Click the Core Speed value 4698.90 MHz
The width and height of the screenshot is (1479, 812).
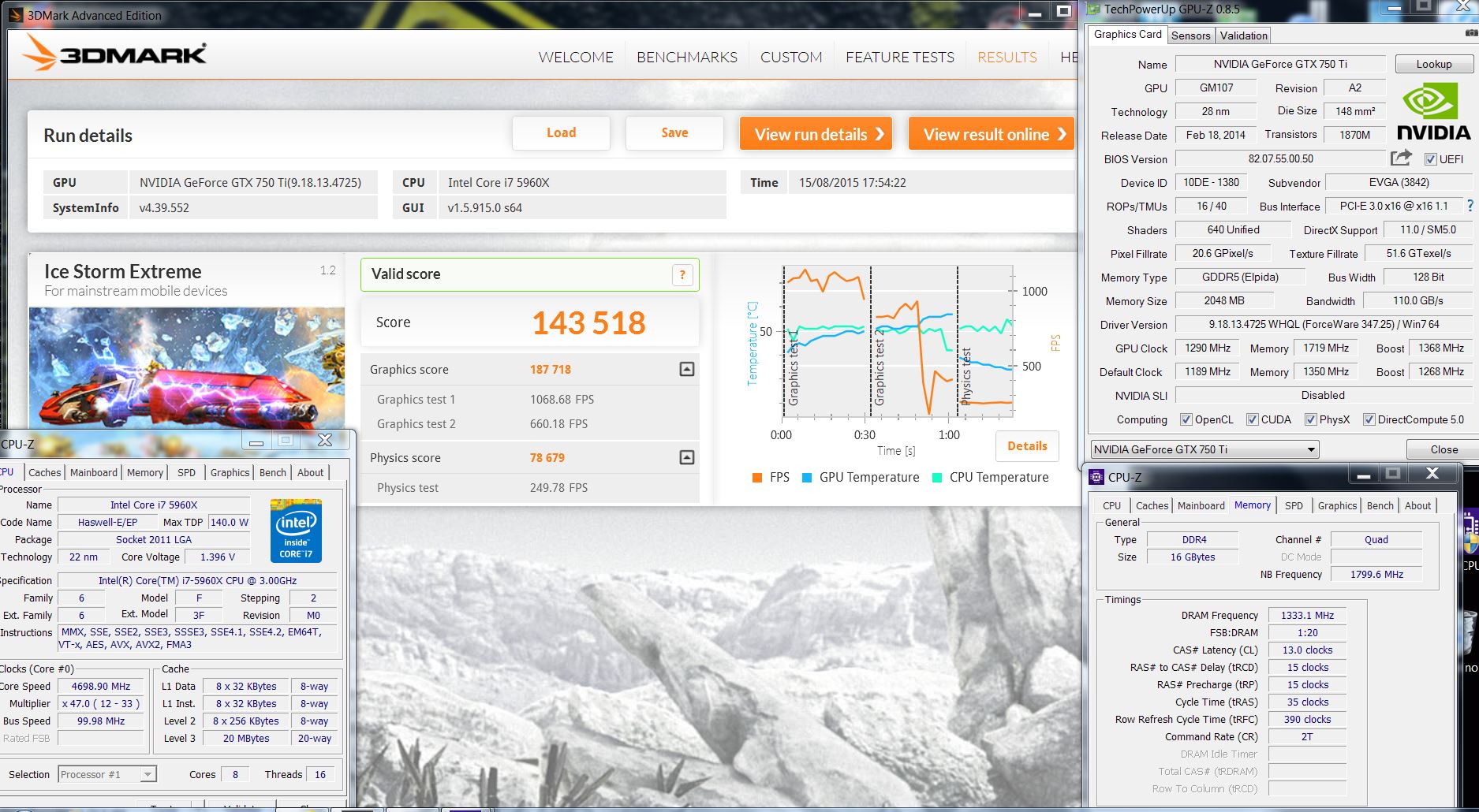(101, 686)
